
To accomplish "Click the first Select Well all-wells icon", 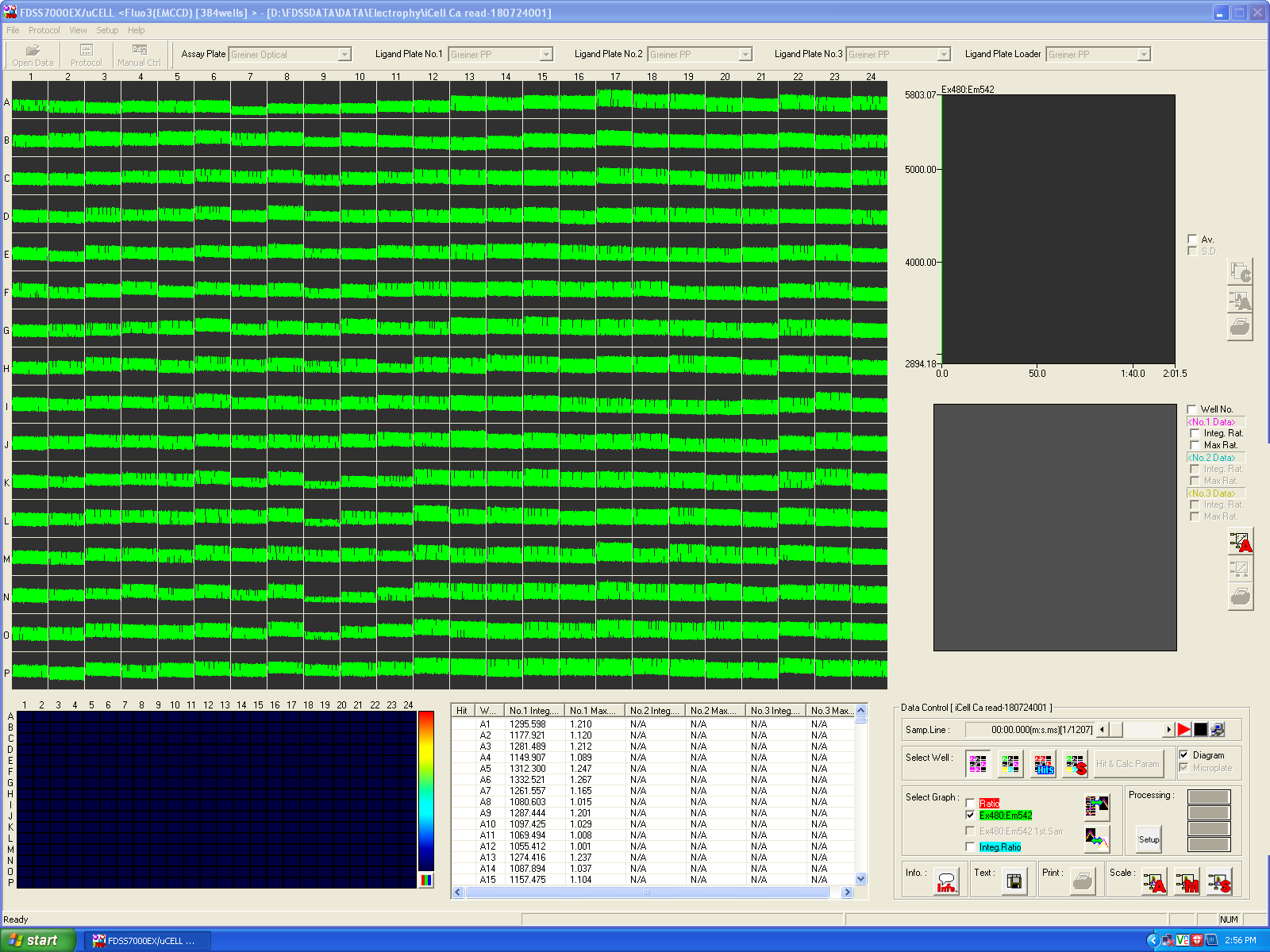I will tap(978, 765).
